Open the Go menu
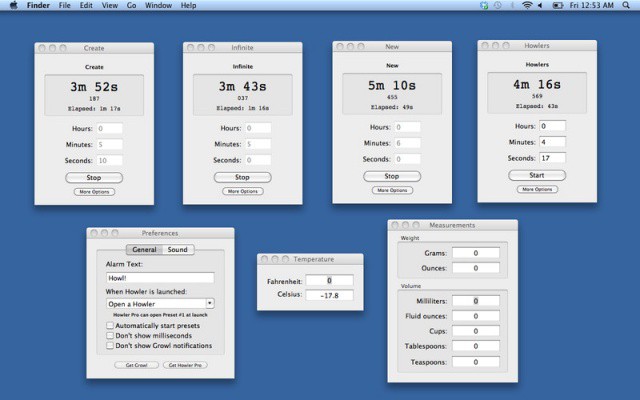The height and width of the screenshot is (400, 640). 132,6
